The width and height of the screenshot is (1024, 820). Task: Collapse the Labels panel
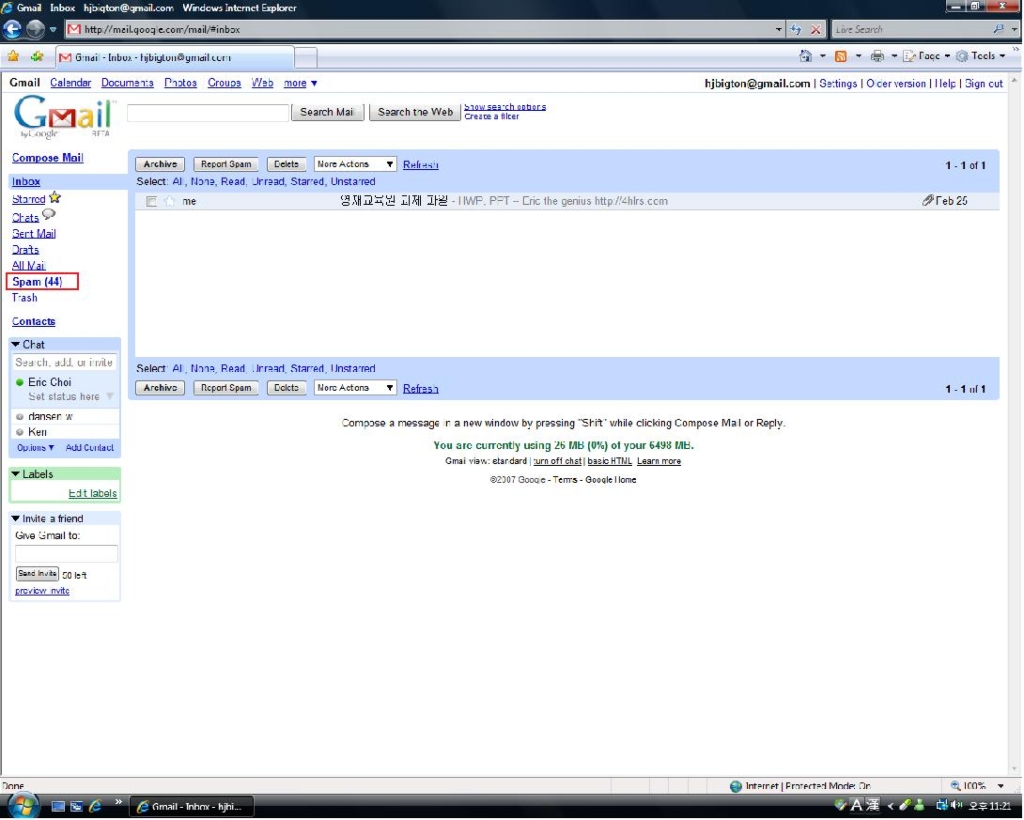coord(16,474)
